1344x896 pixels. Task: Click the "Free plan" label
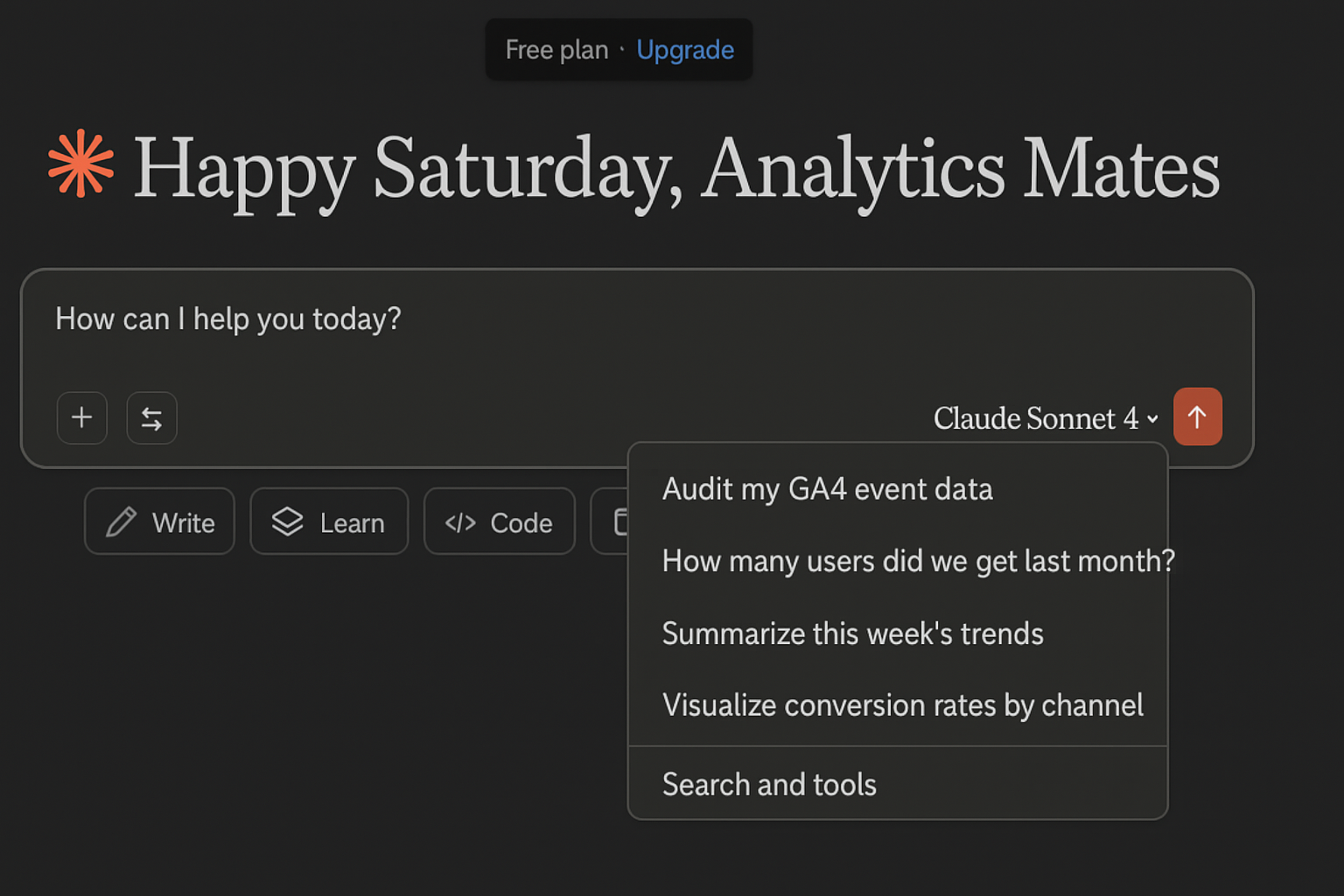point(556,50)
